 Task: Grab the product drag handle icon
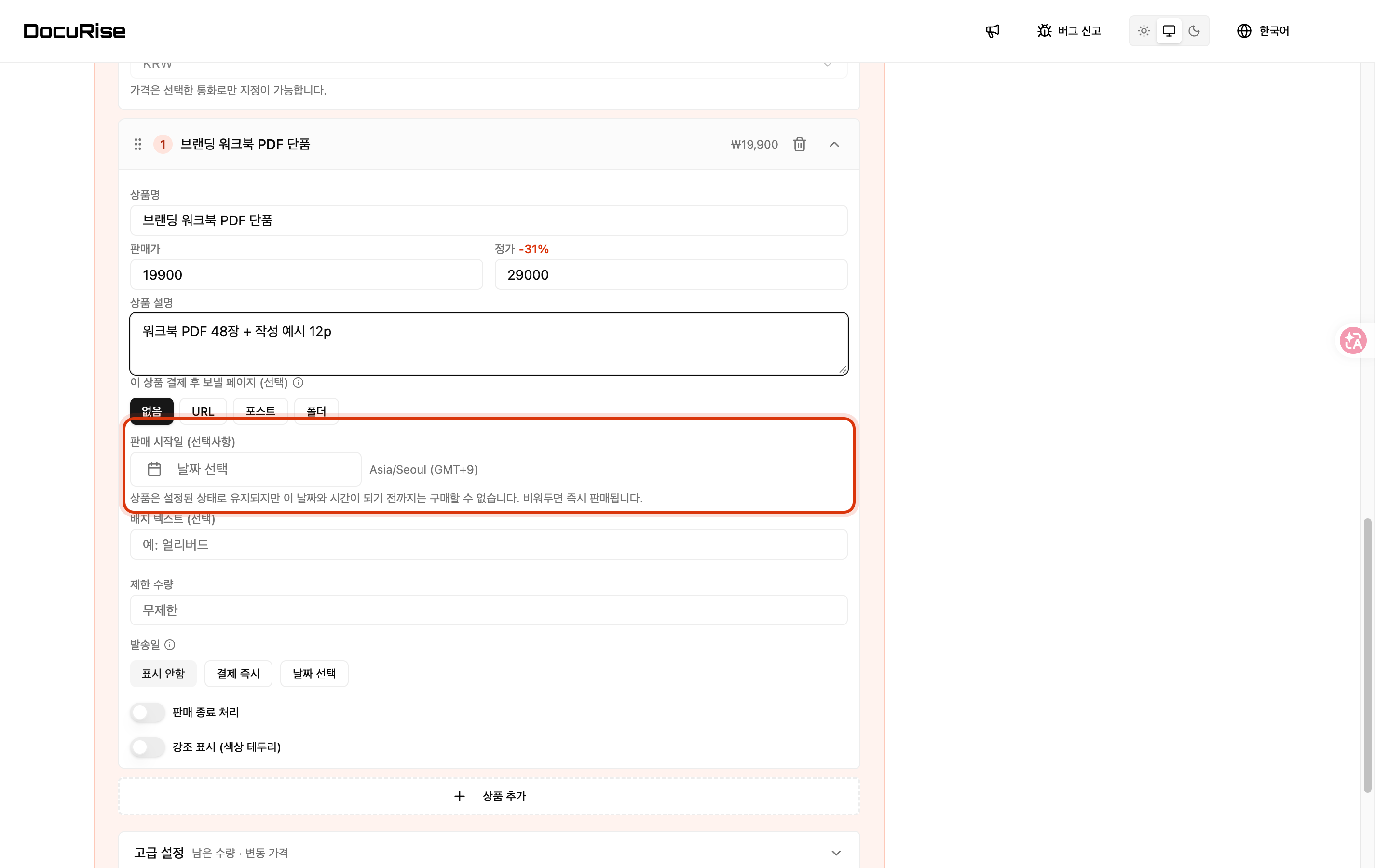point(138,144)
